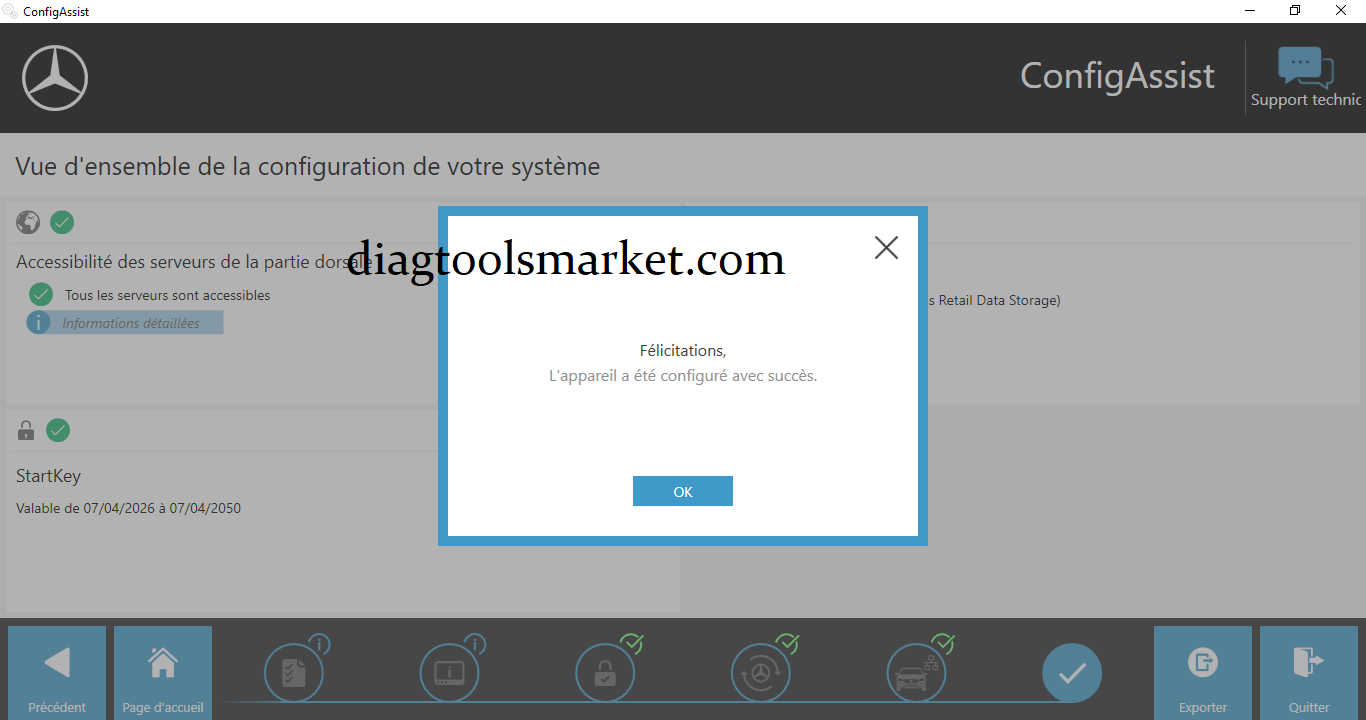Click the final checkmark summary step
Viewport: 1366px width, 720px height.
1072,673
